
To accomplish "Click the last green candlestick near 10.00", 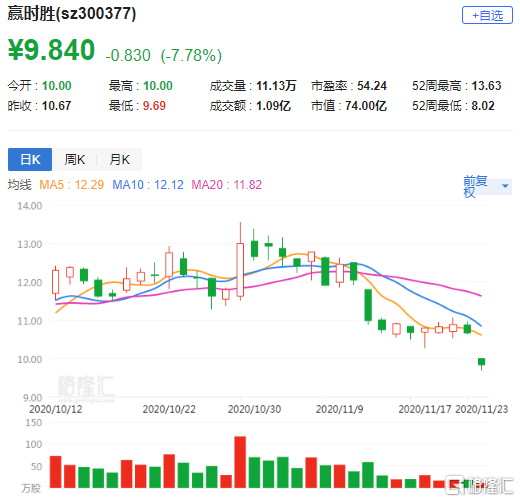I will (x=481, y=363).
